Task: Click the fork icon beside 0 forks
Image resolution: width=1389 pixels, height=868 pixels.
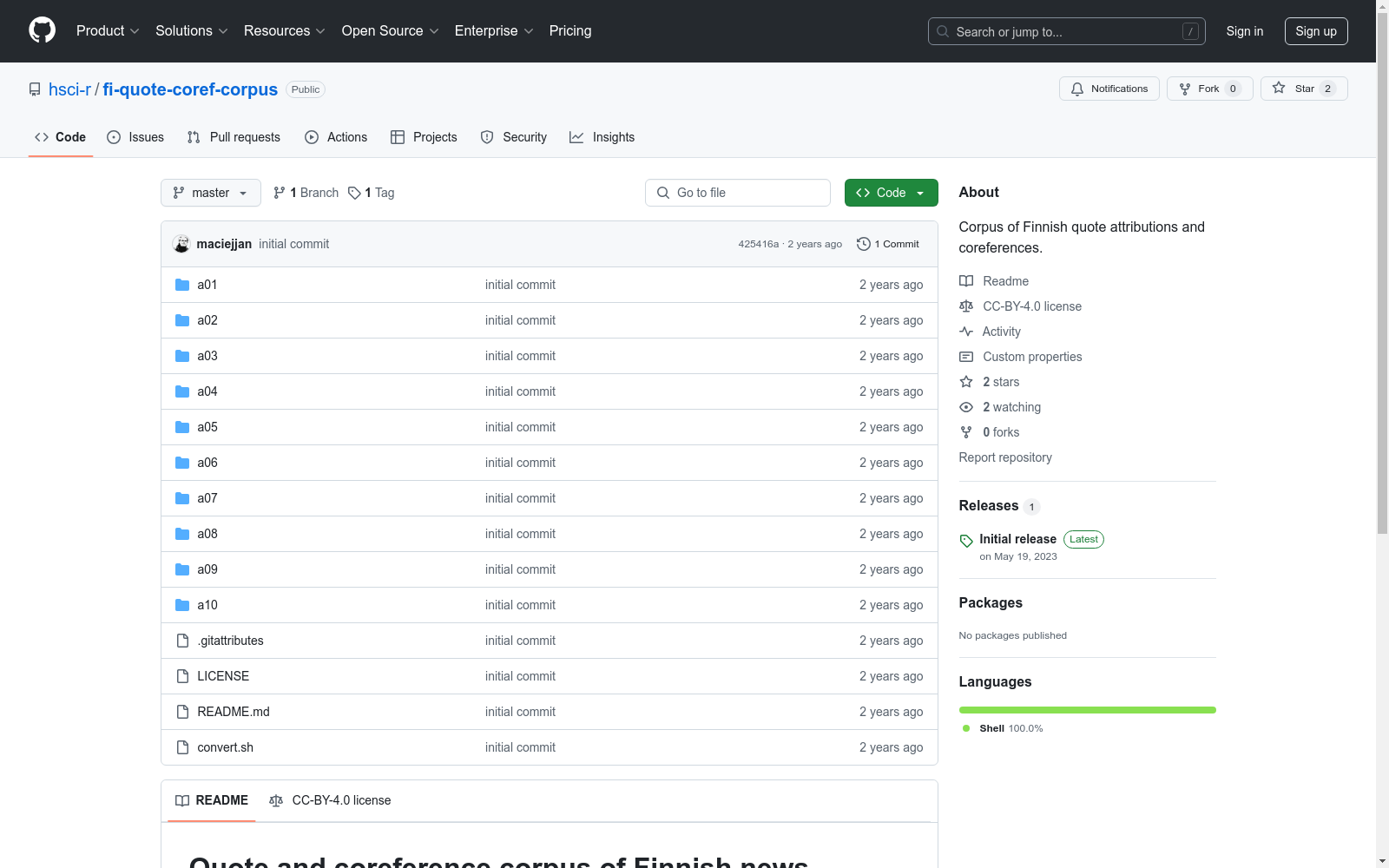Action: click(x=966, y=432)
